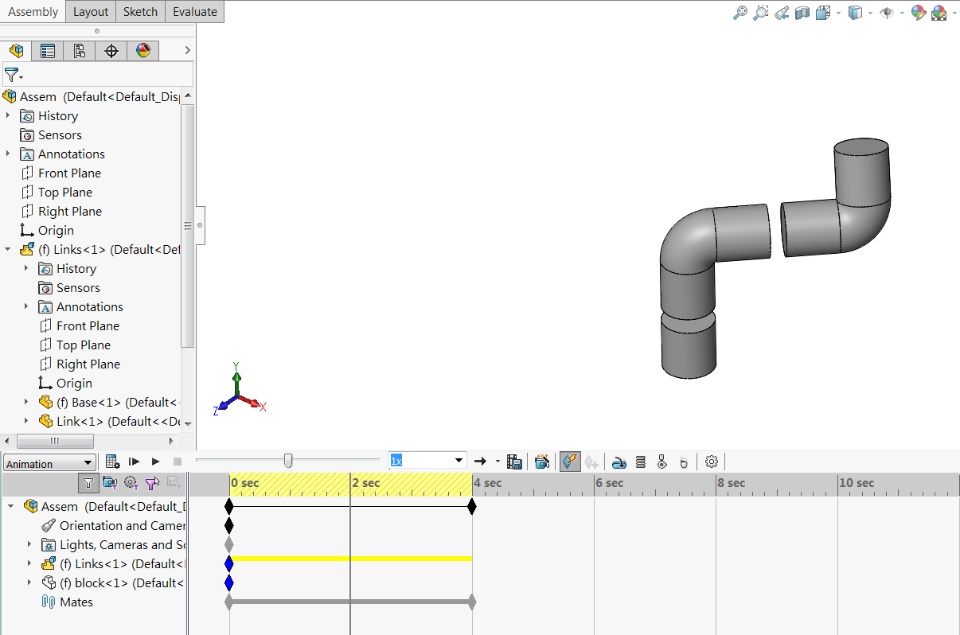This screenshot has height=635, width=960.
Task: Open the PropertyManager tab icon
Action: (x=47, y=51)
